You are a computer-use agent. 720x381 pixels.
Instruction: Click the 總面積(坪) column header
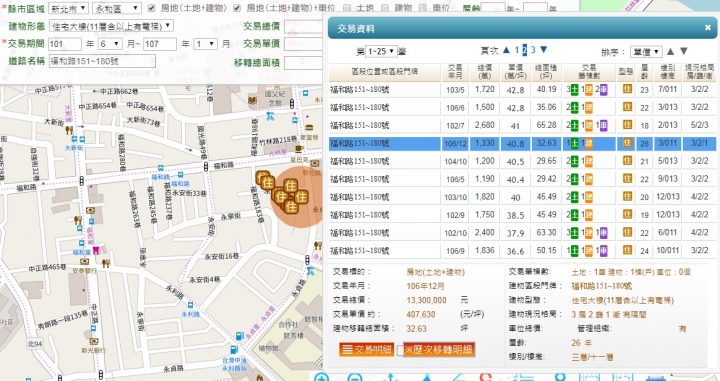[x=546, y=72]
